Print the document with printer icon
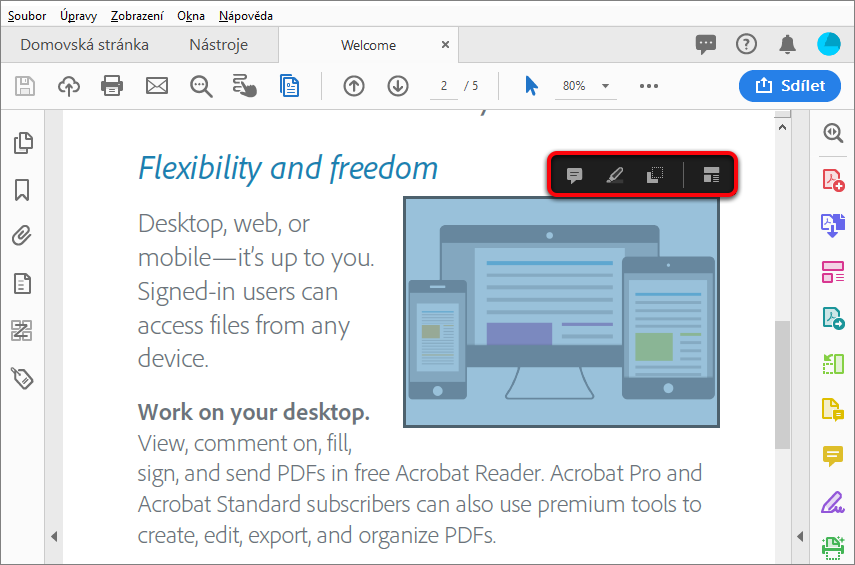The image size is (855, 565). (112, 86)
